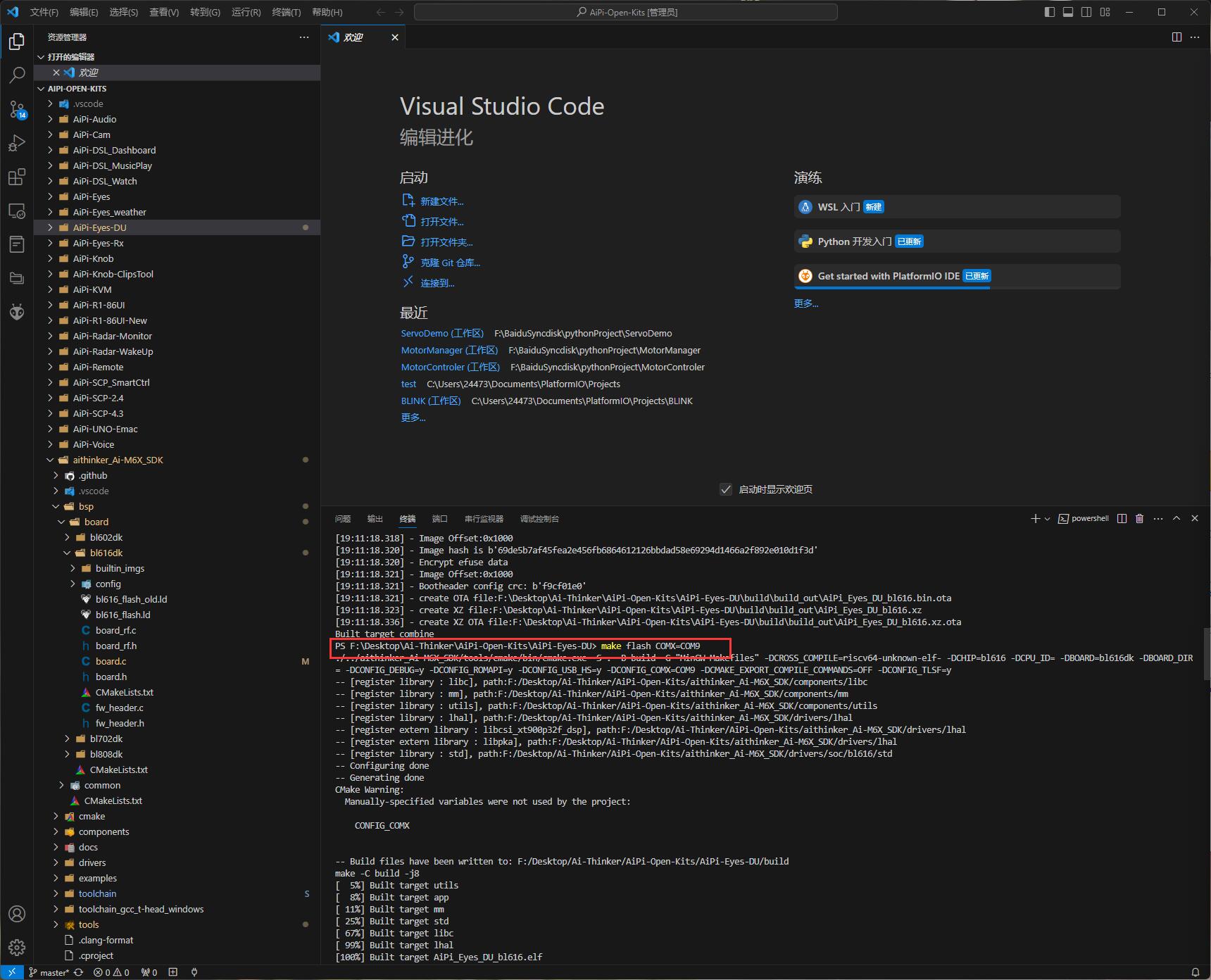The height and width of the screenshot is (980, 1211).
Task: Open Get started with PlatformIO IDE walkthrough
Action: (957, 276)
